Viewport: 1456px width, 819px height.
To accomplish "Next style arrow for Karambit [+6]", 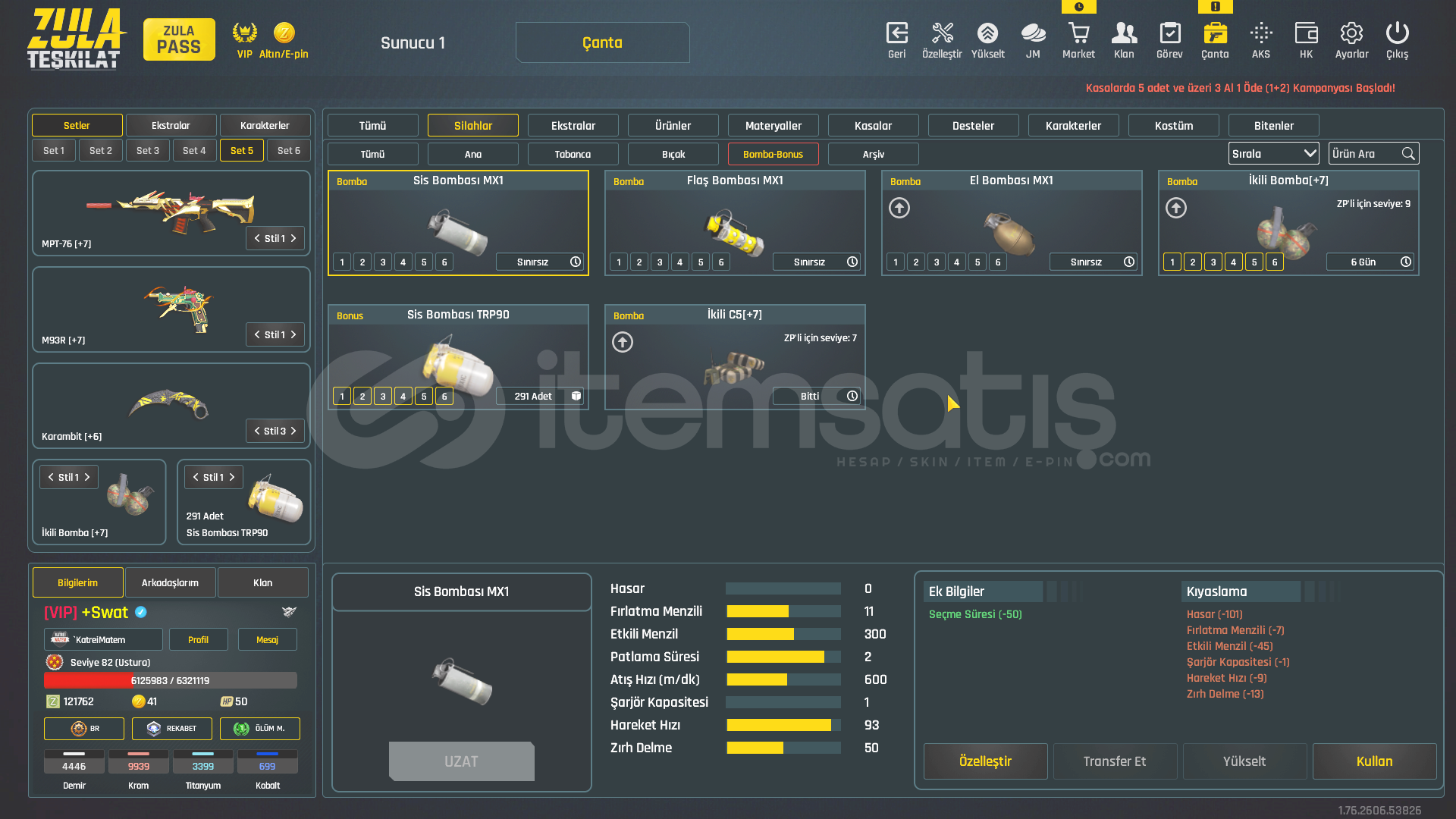I will (x=293, y=431).
